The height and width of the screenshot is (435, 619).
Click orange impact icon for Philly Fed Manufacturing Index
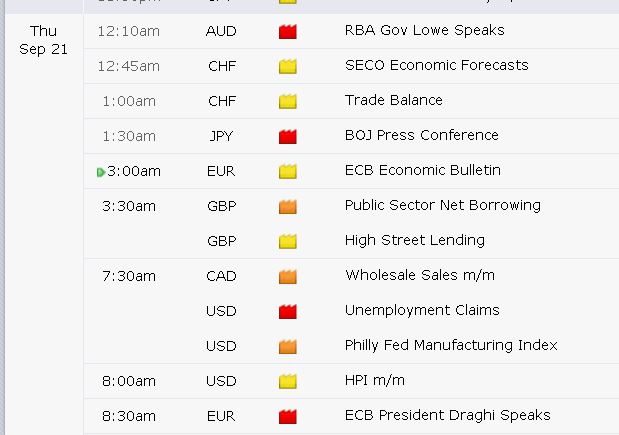point(288,346)
